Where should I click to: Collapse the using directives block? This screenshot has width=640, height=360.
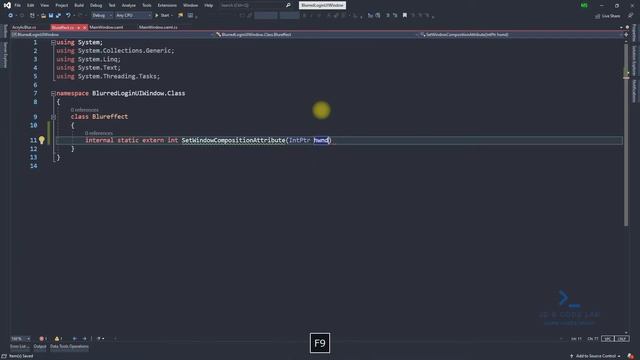coord(53,42)
